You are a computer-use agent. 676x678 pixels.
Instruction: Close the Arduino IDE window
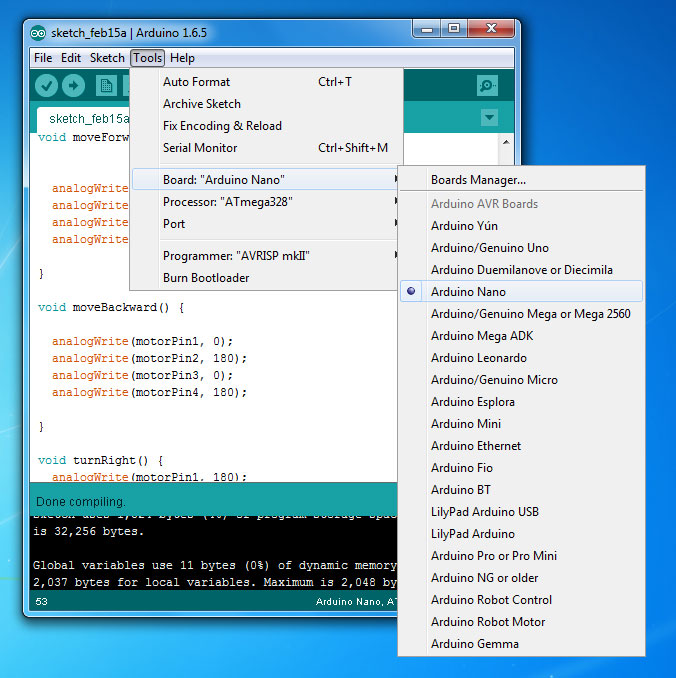[x=491, y=29]
